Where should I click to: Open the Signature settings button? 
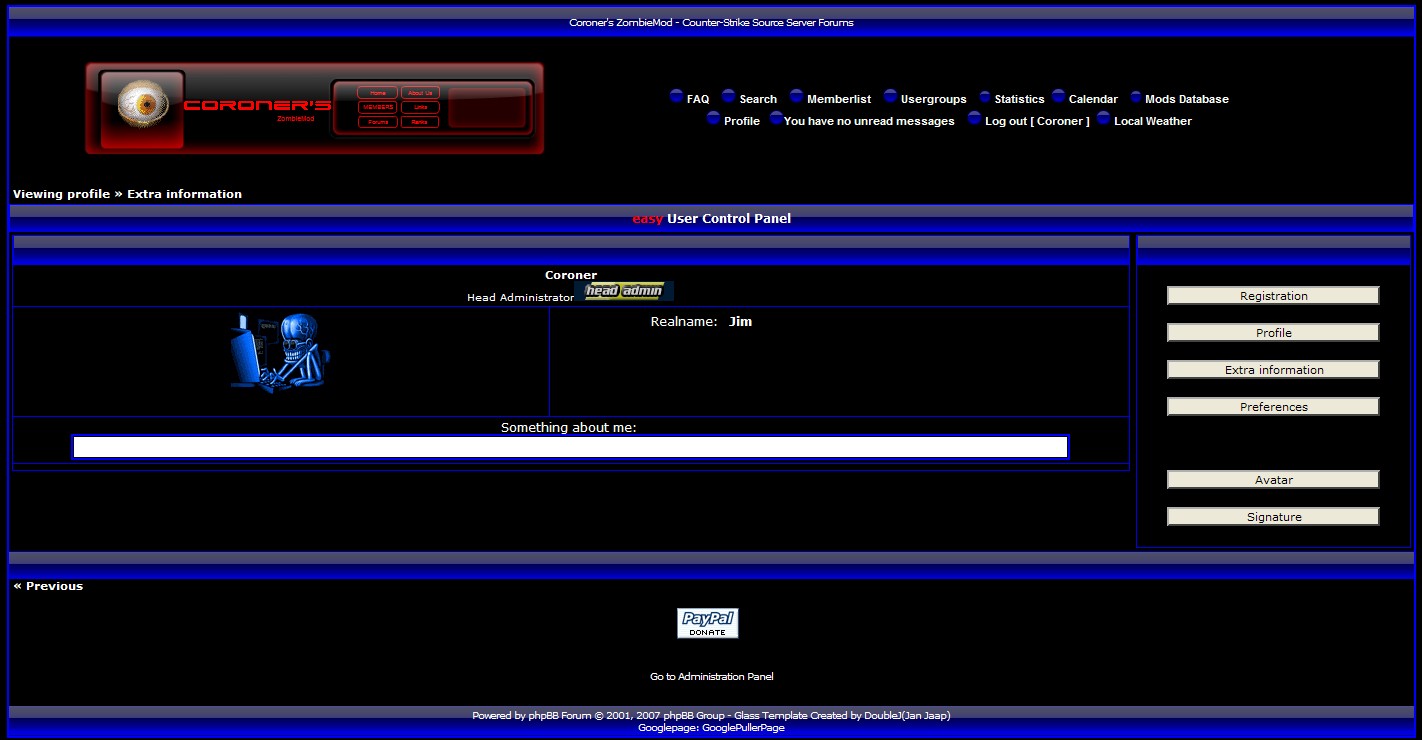point(1273,517)
